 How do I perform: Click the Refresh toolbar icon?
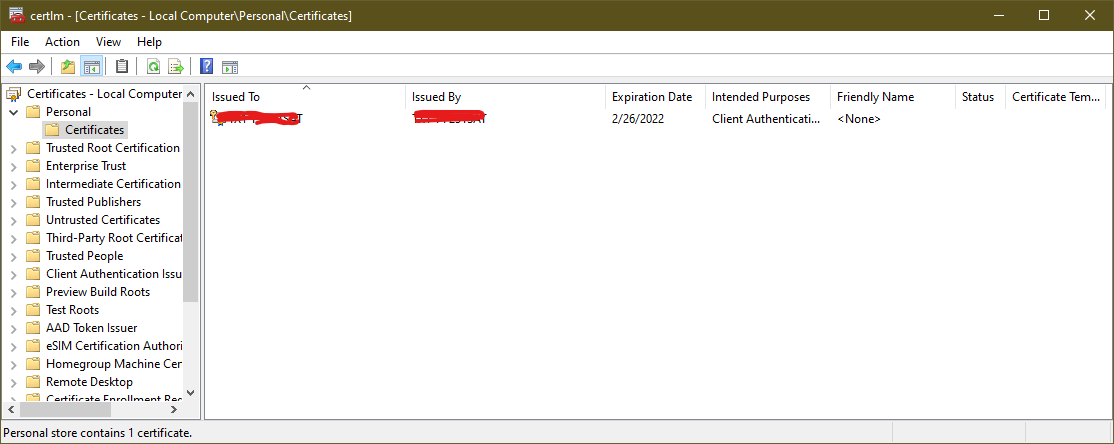153,67
